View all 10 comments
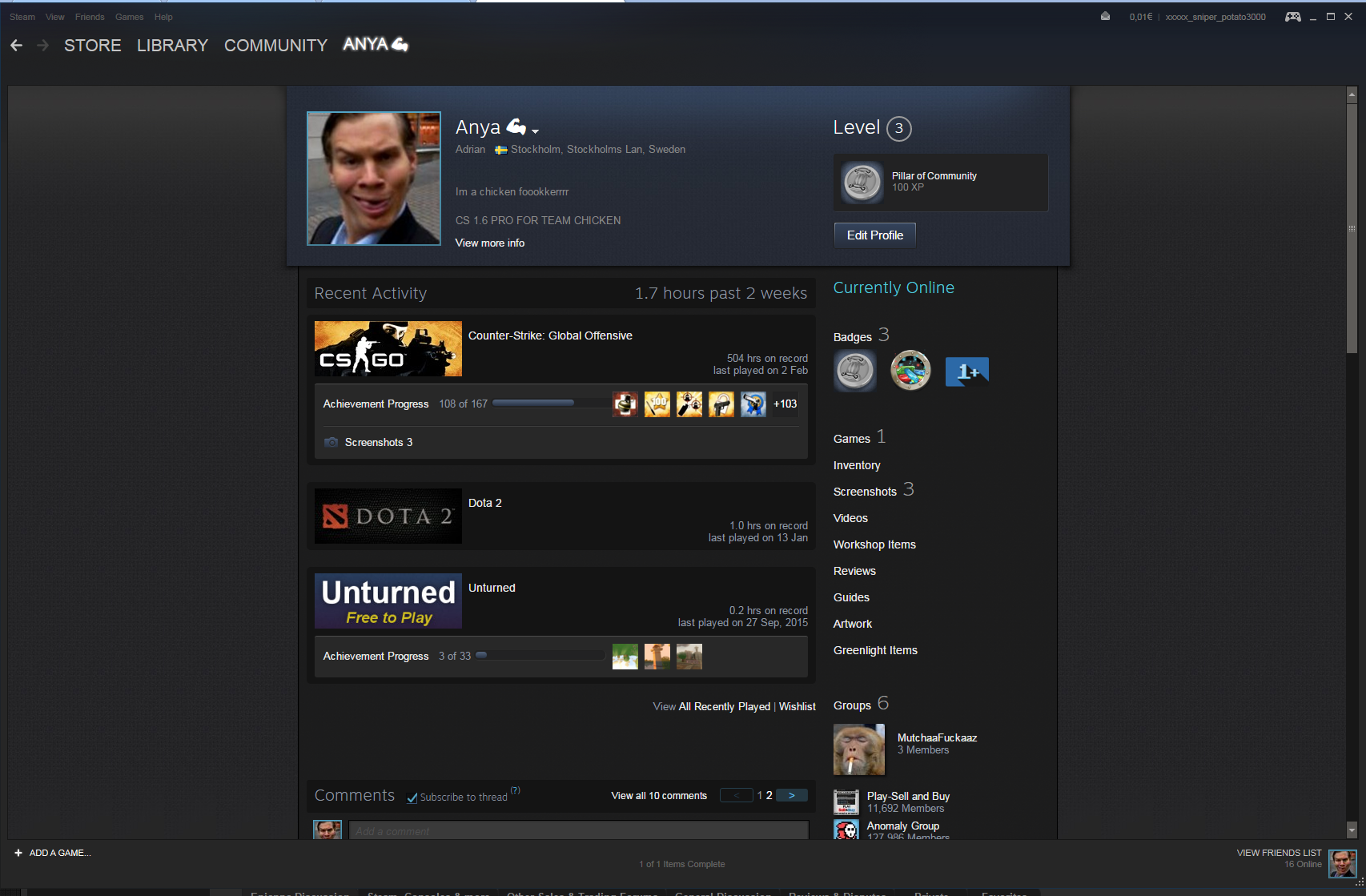Image resolution: width=1366 pixels, height=896 pixels. (x=659, y=796)
